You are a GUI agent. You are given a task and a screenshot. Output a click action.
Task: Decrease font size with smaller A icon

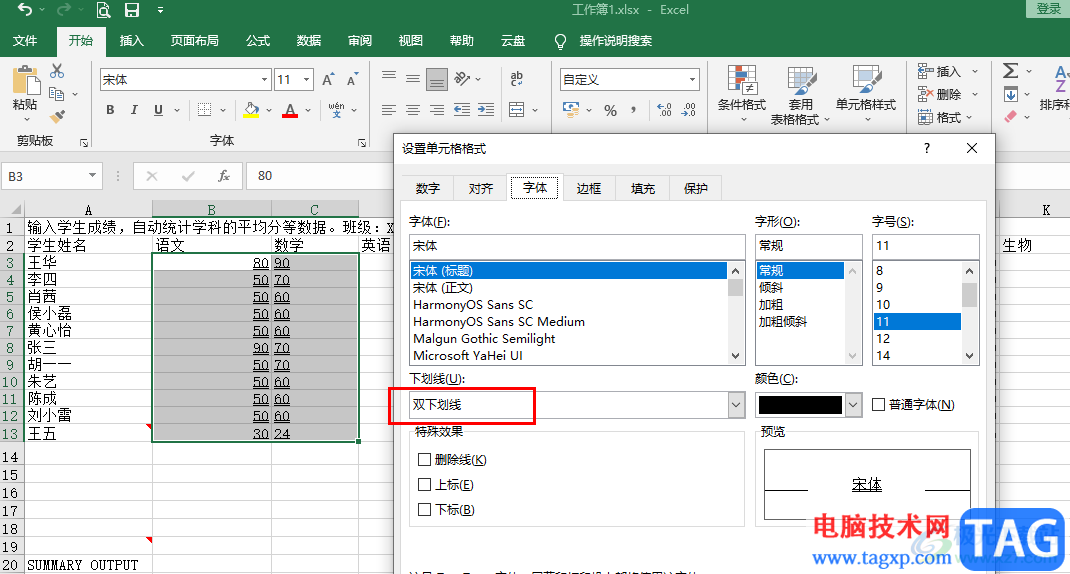(352, 80)
